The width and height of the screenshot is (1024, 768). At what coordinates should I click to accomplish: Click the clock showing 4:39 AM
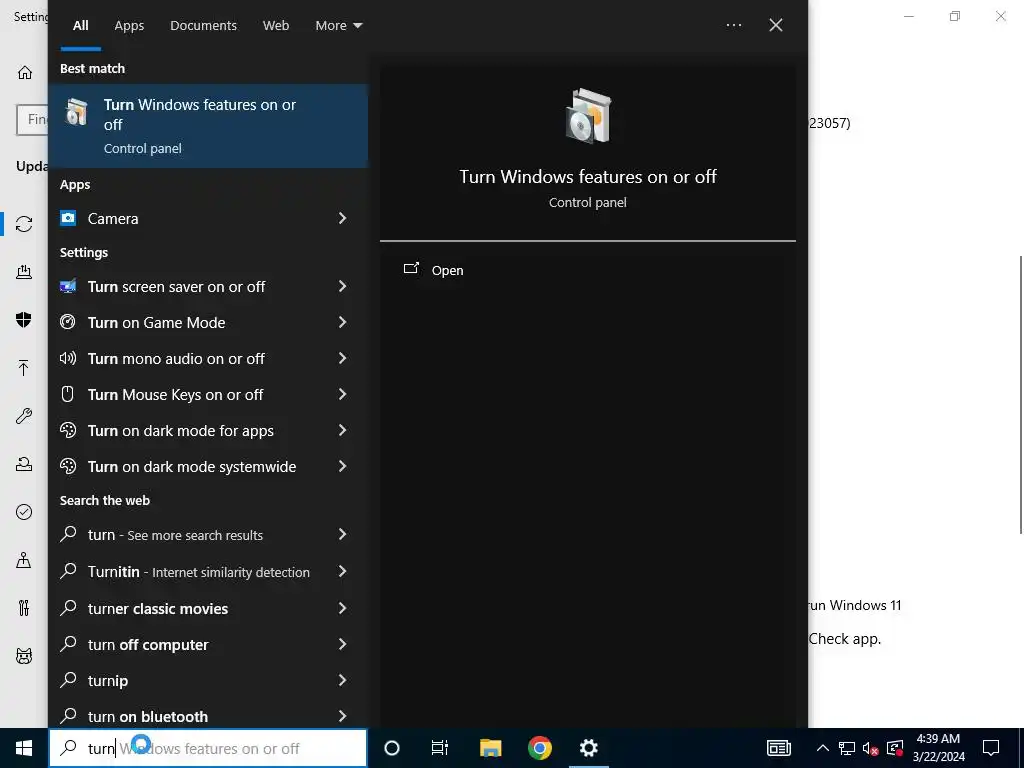tap(938, 739)
